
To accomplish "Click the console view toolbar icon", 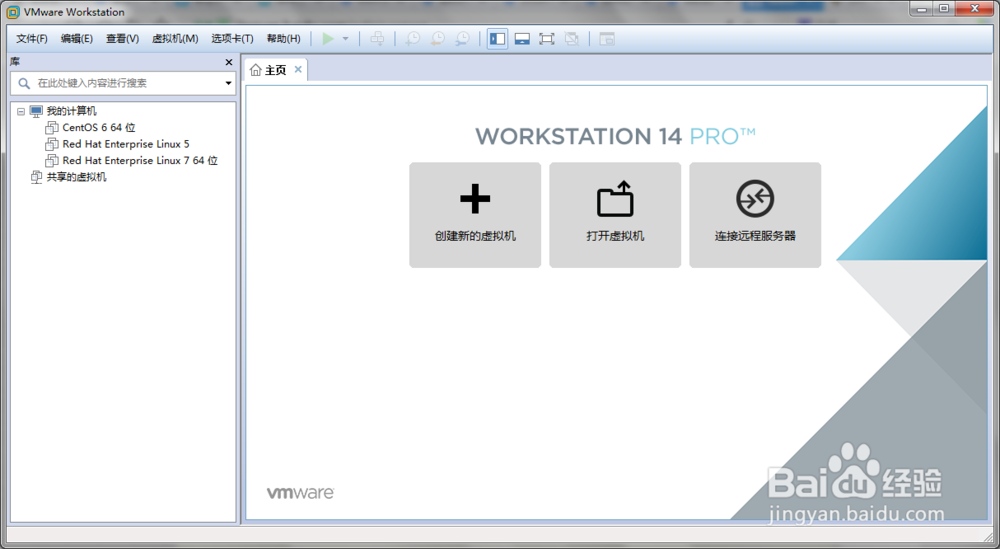I will pyautogui.click(x=607, y=39).
